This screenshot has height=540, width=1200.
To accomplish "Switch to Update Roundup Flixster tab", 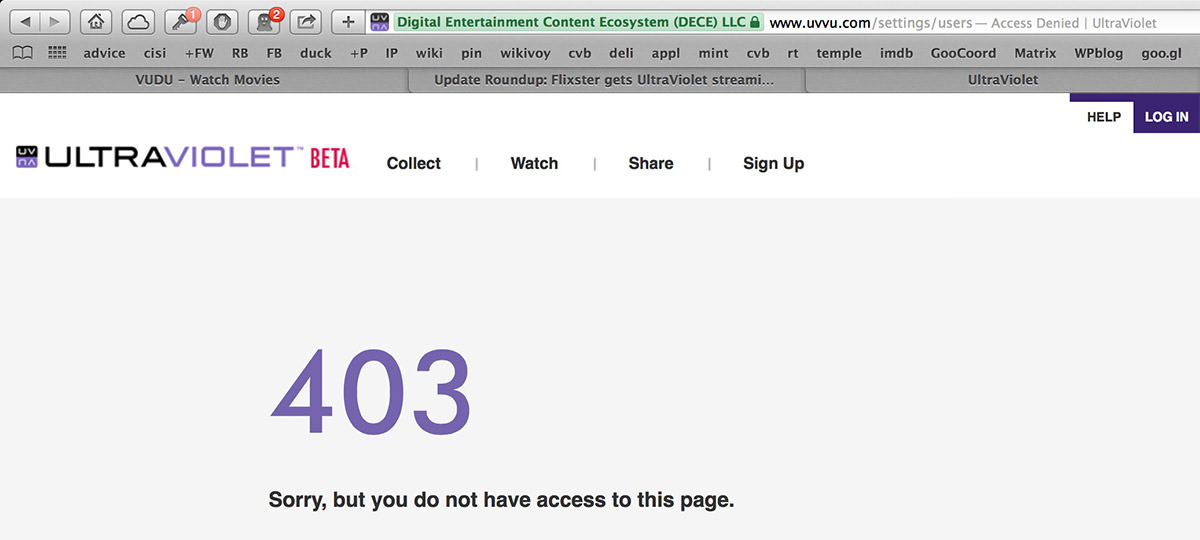I will pyautogui.click(x=604, y=80).
